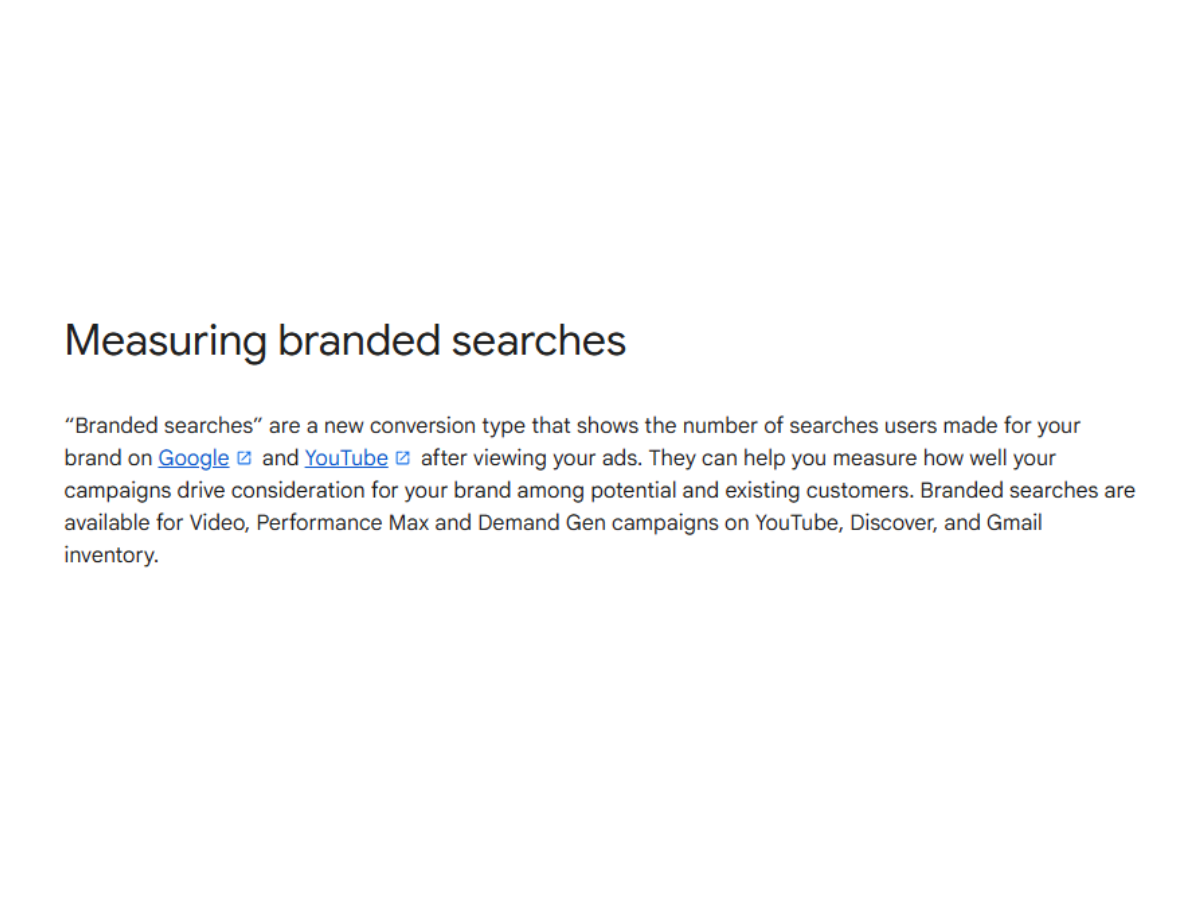Click 'available for' starting the fourth line

click(124, 523)
